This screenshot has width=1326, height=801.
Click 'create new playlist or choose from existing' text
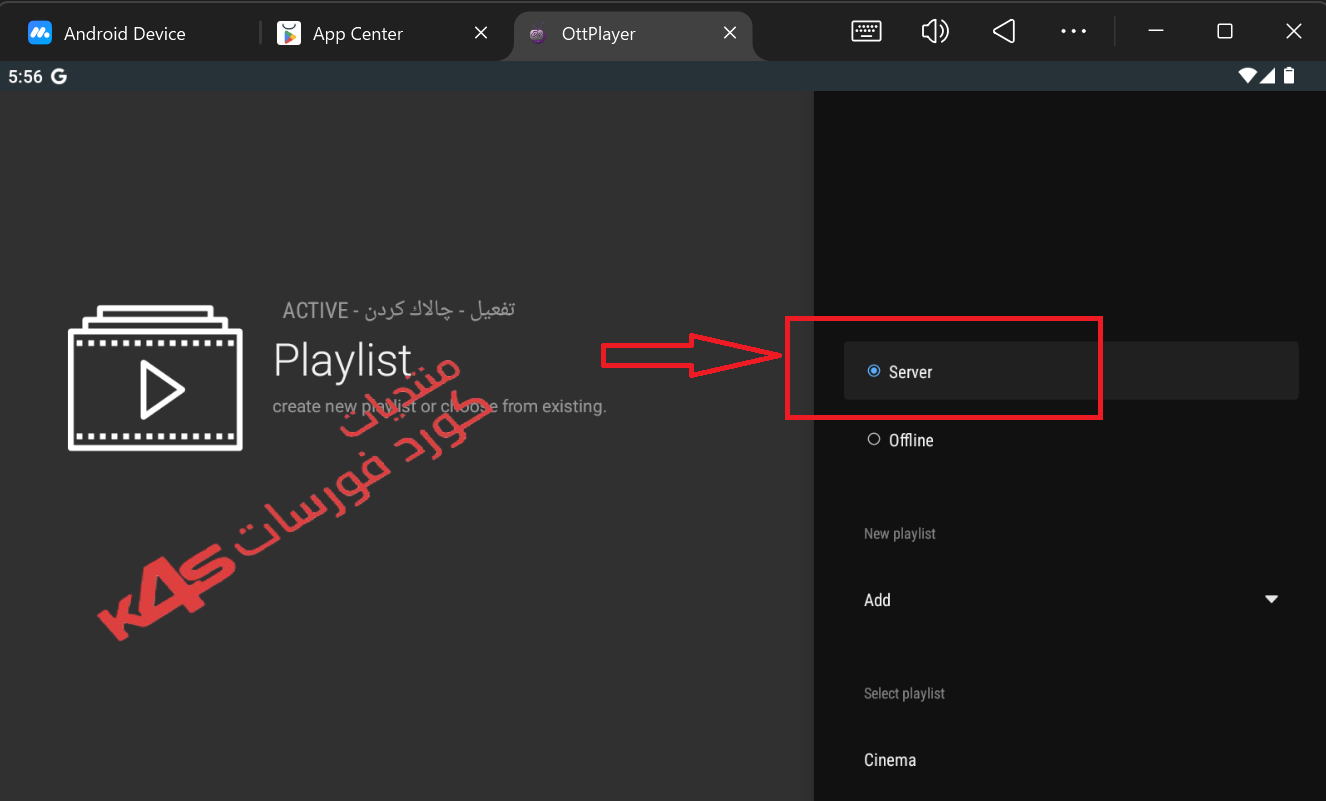439,407
